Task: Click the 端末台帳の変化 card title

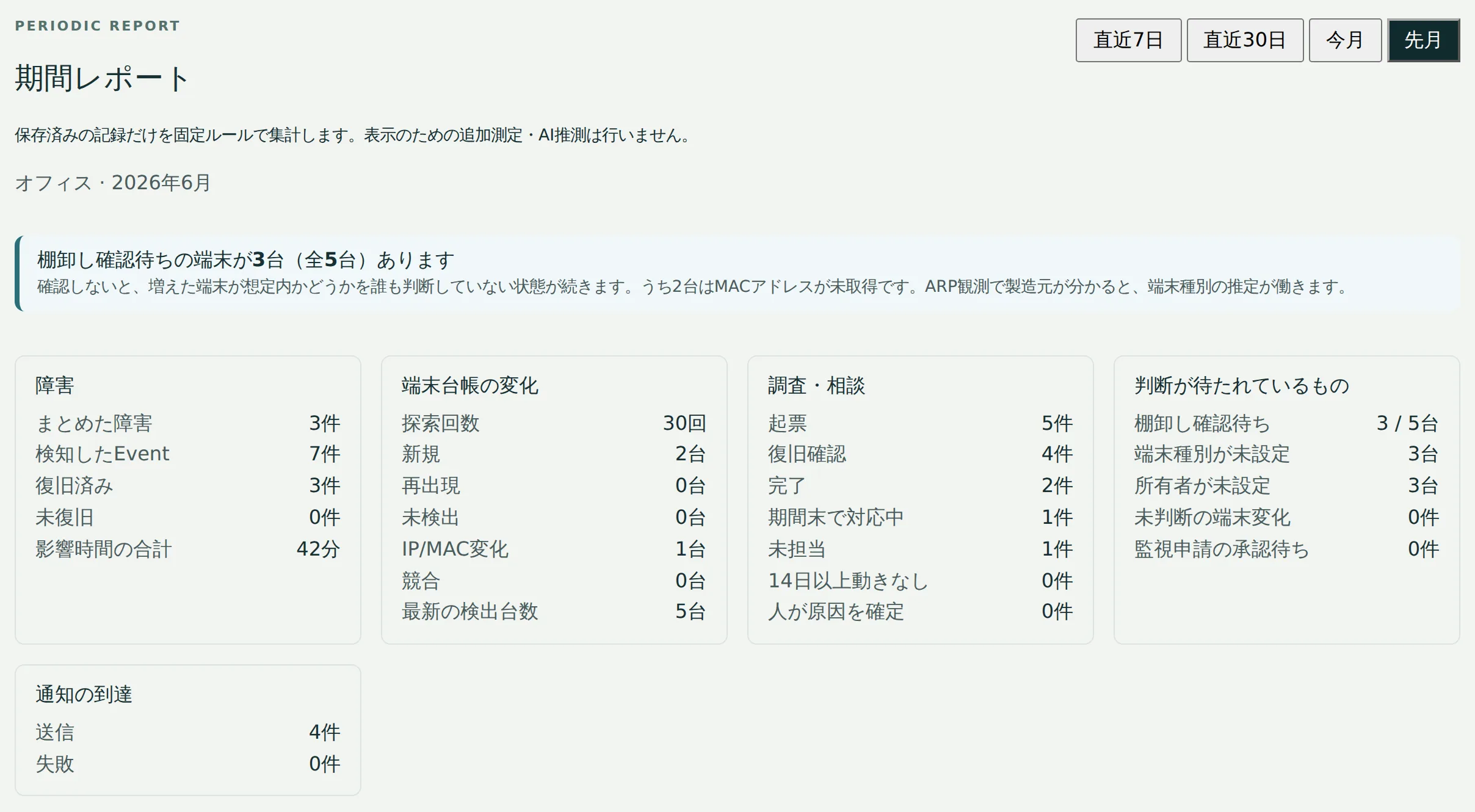Action: pos(470,385)
